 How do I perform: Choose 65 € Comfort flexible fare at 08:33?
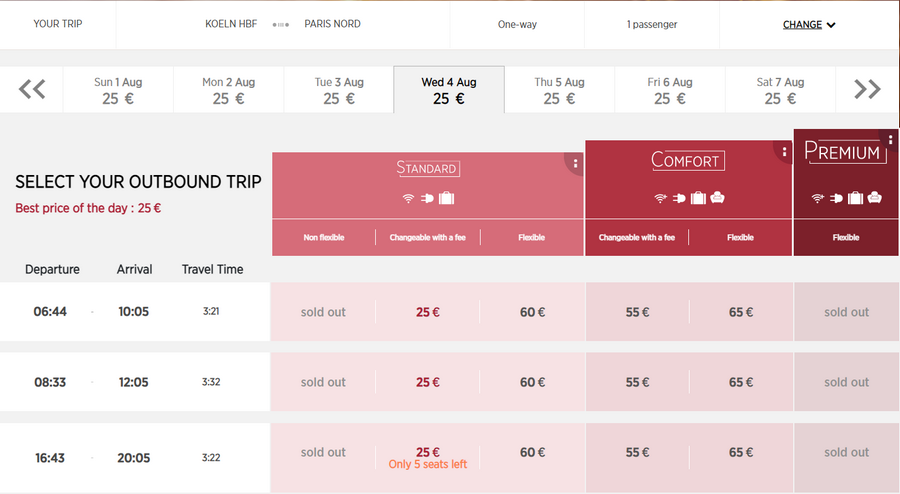click(741, 382)
